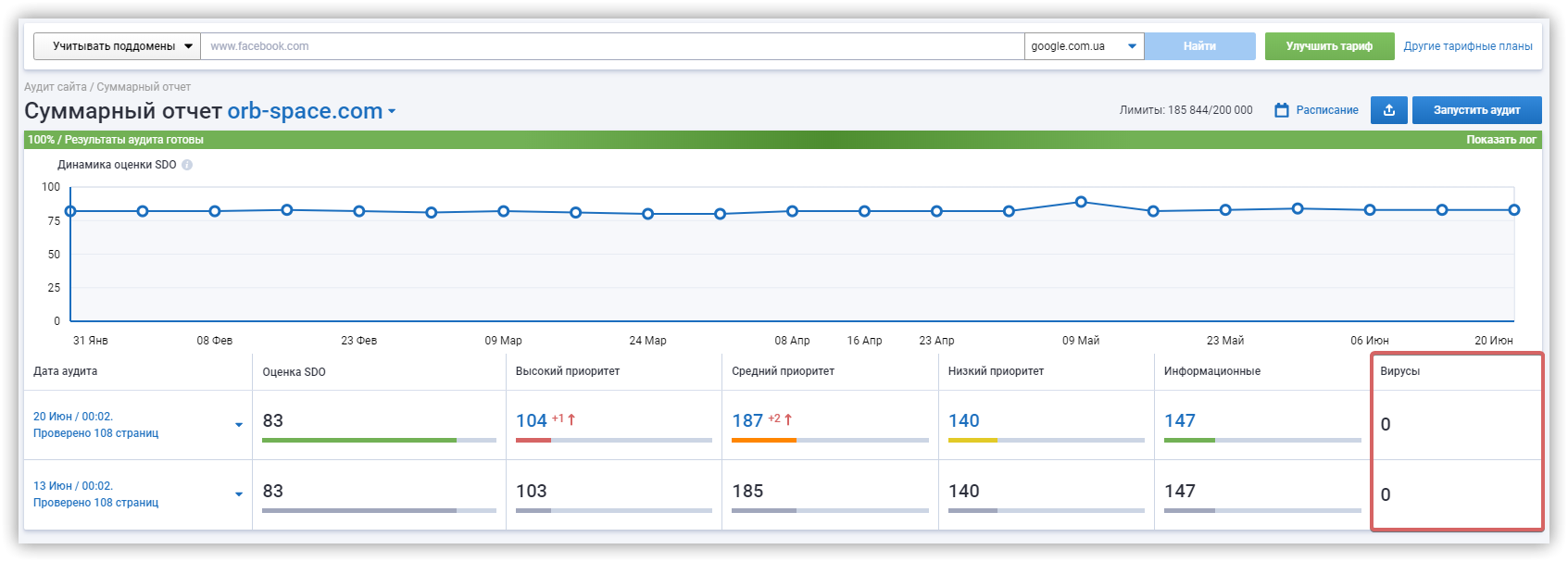Click the red up arrow beside 104
The height and width of the screenshot is (562, 1568).
(x=571, y=419)
